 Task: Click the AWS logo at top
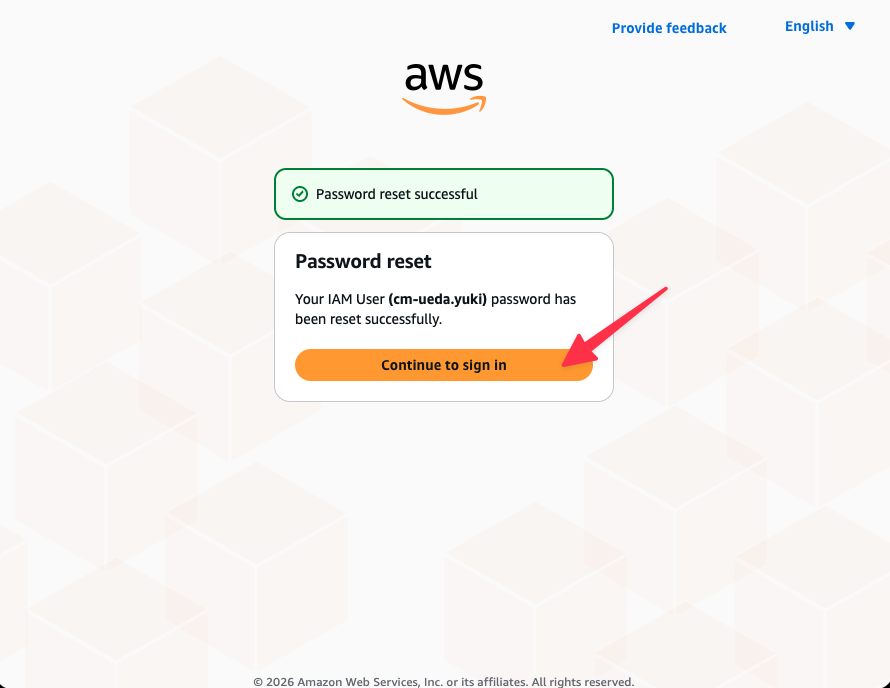tap(444, 89)
